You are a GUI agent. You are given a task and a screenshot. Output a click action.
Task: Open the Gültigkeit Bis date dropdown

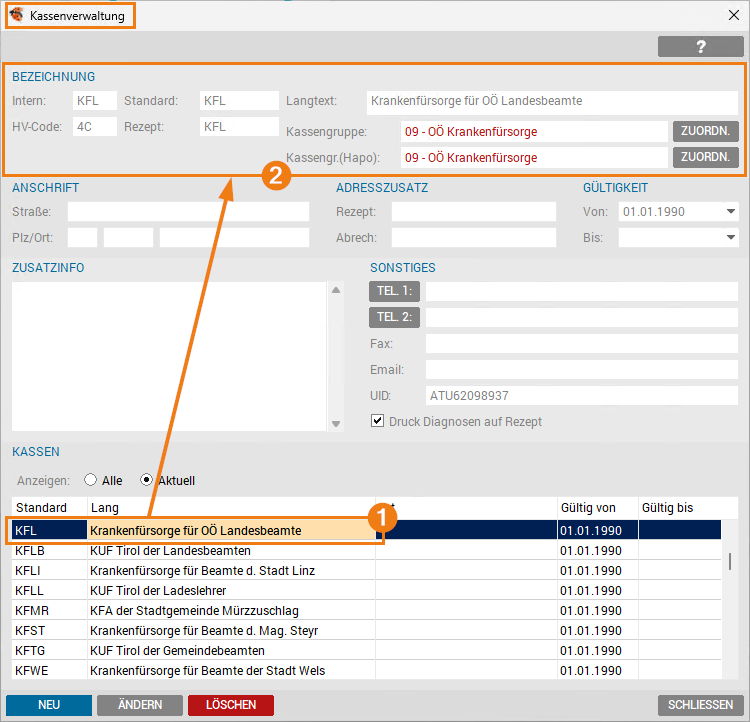click(730, 238)
